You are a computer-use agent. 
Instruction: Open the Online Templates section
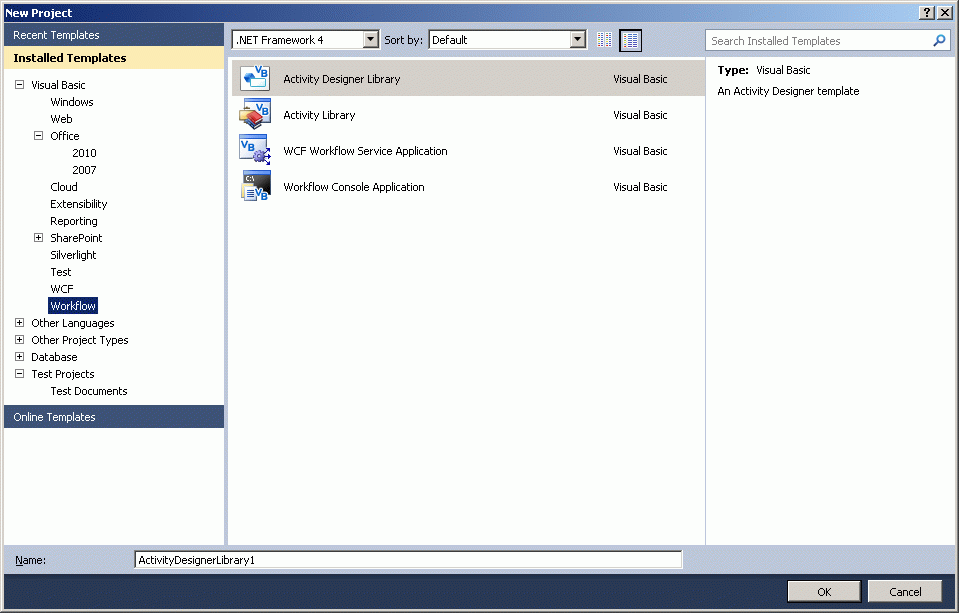[x=114, y=417]
